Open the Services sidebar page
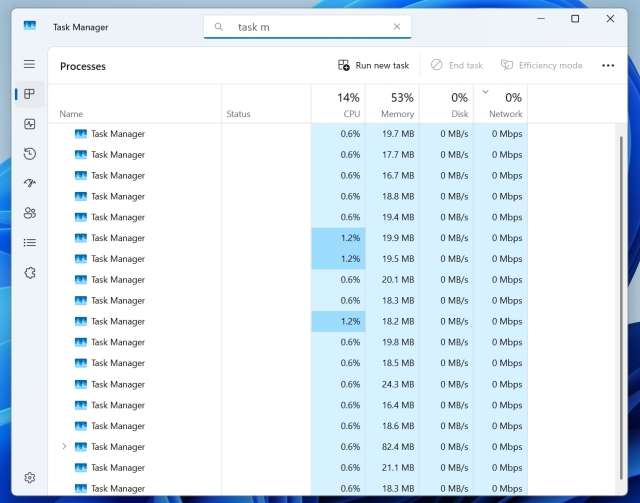This screenshot has width=640, height=503. [x=29, y=272]
